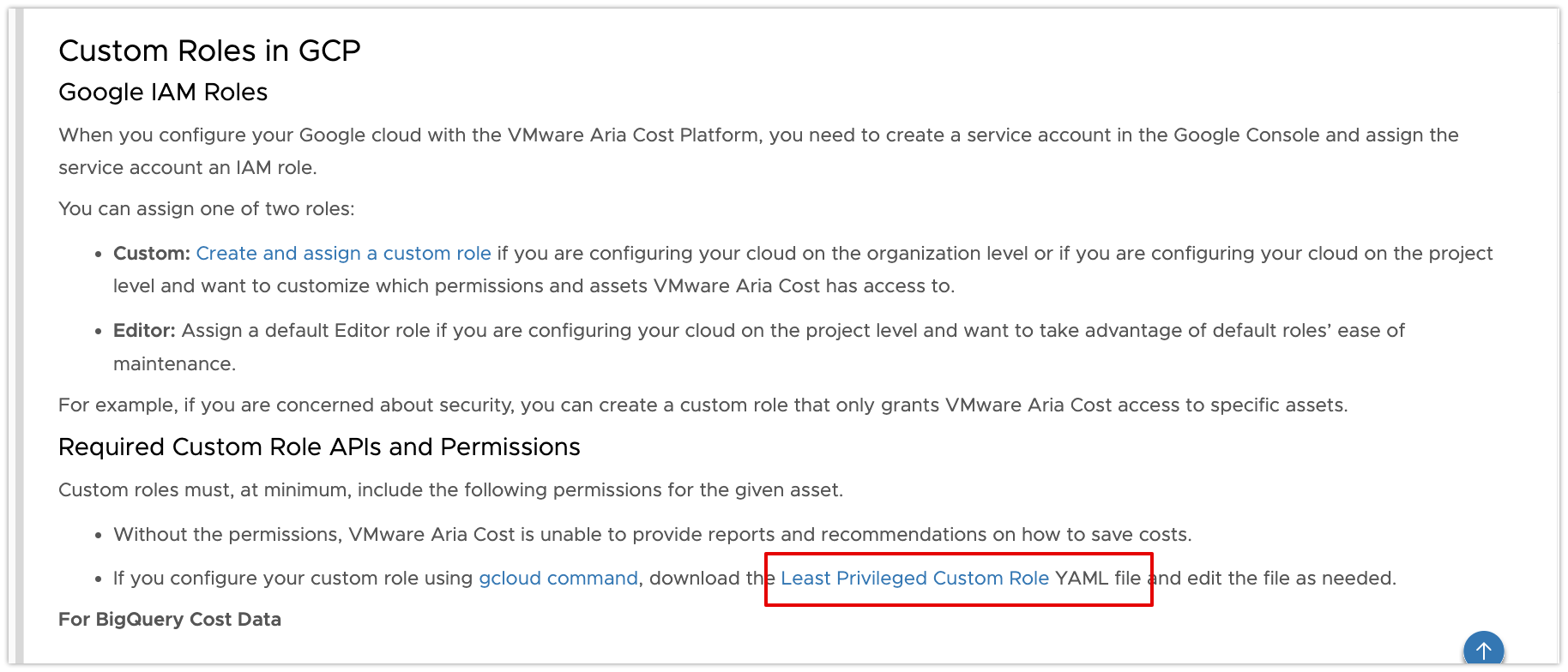Image resolution: width=1568 pixels, height=672 pixels.
Task: Click the 'You can assign one of two roles:' text
Action: [206, 209]
